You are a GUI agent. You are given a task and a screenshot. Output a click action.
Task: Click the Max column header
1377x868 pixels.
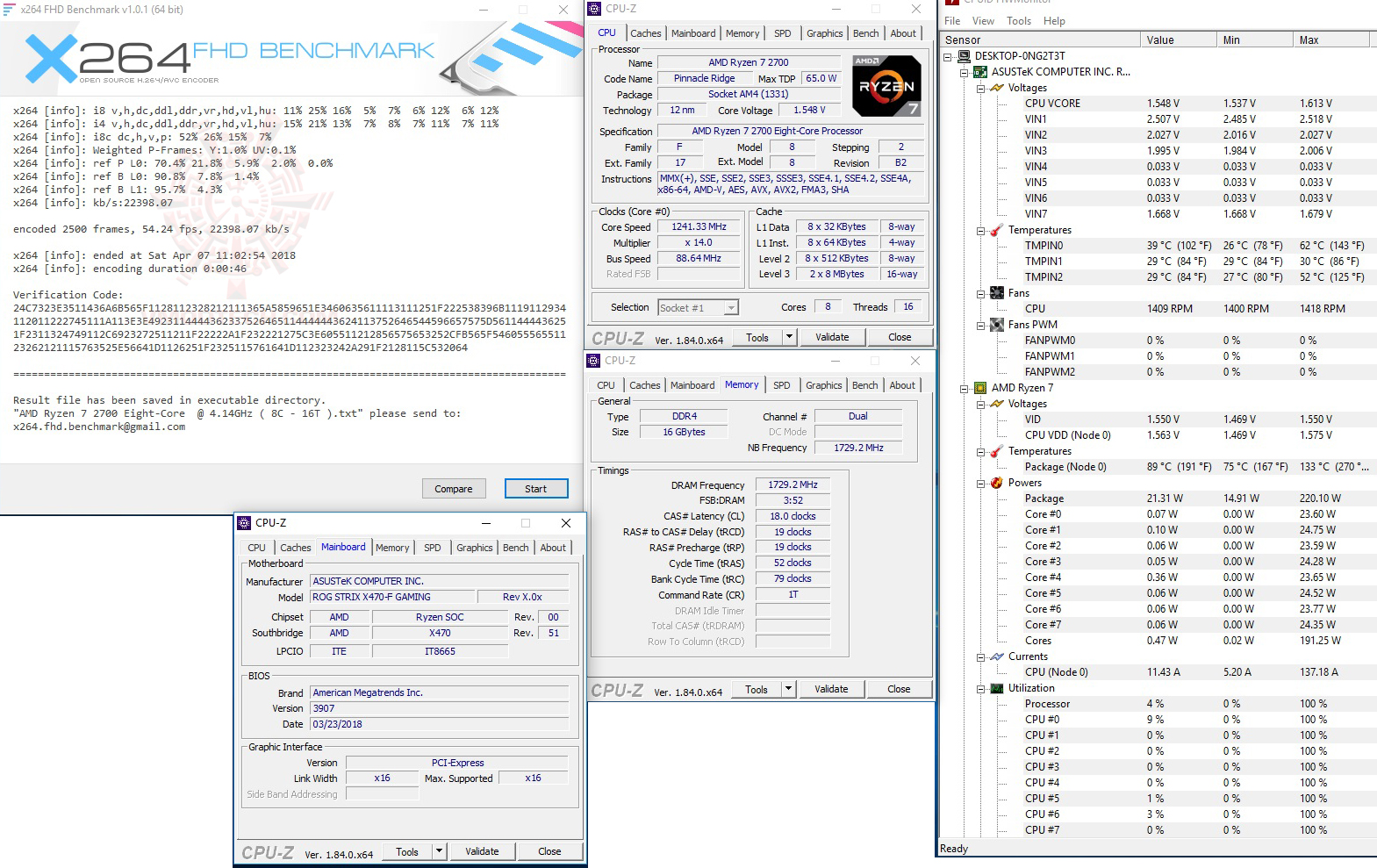click(1331, 40)
